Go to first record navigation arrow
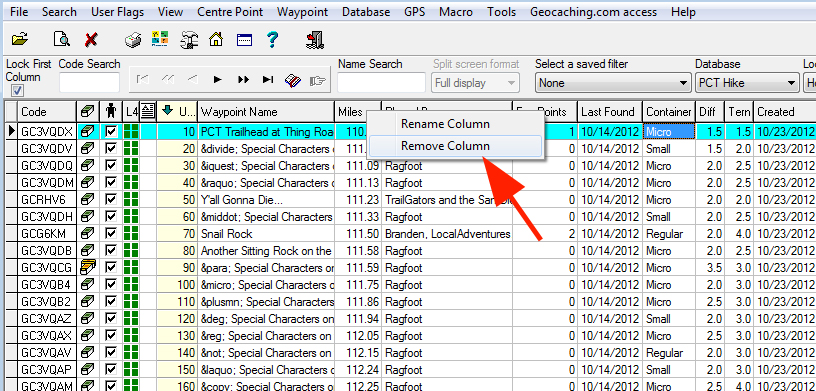Screen dimensions: 816x391 142,80
